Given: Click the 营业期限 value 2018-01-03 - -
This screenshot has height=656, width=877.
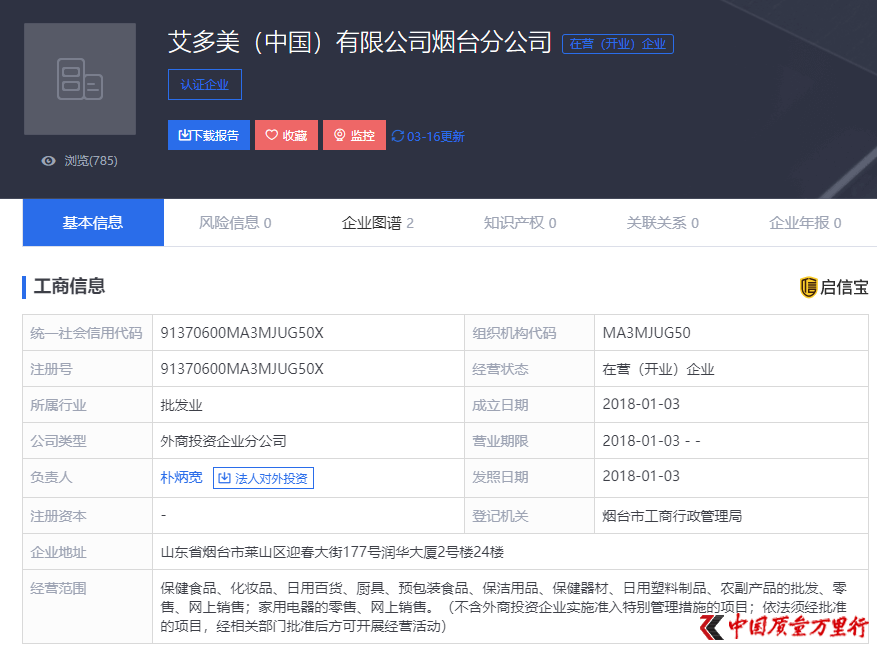Looking at the screenshot, I should (x=652, y=441).
